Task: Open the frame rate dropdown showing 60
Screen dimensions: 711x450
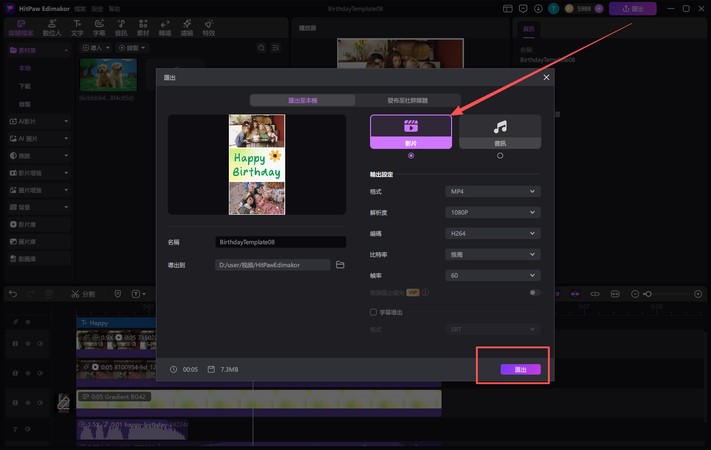Action: pos(492,274)
